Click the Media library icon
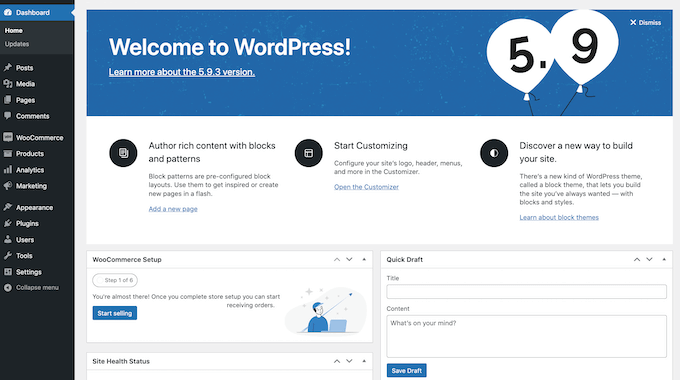680x380 pixels. click(x=7, y=84)
